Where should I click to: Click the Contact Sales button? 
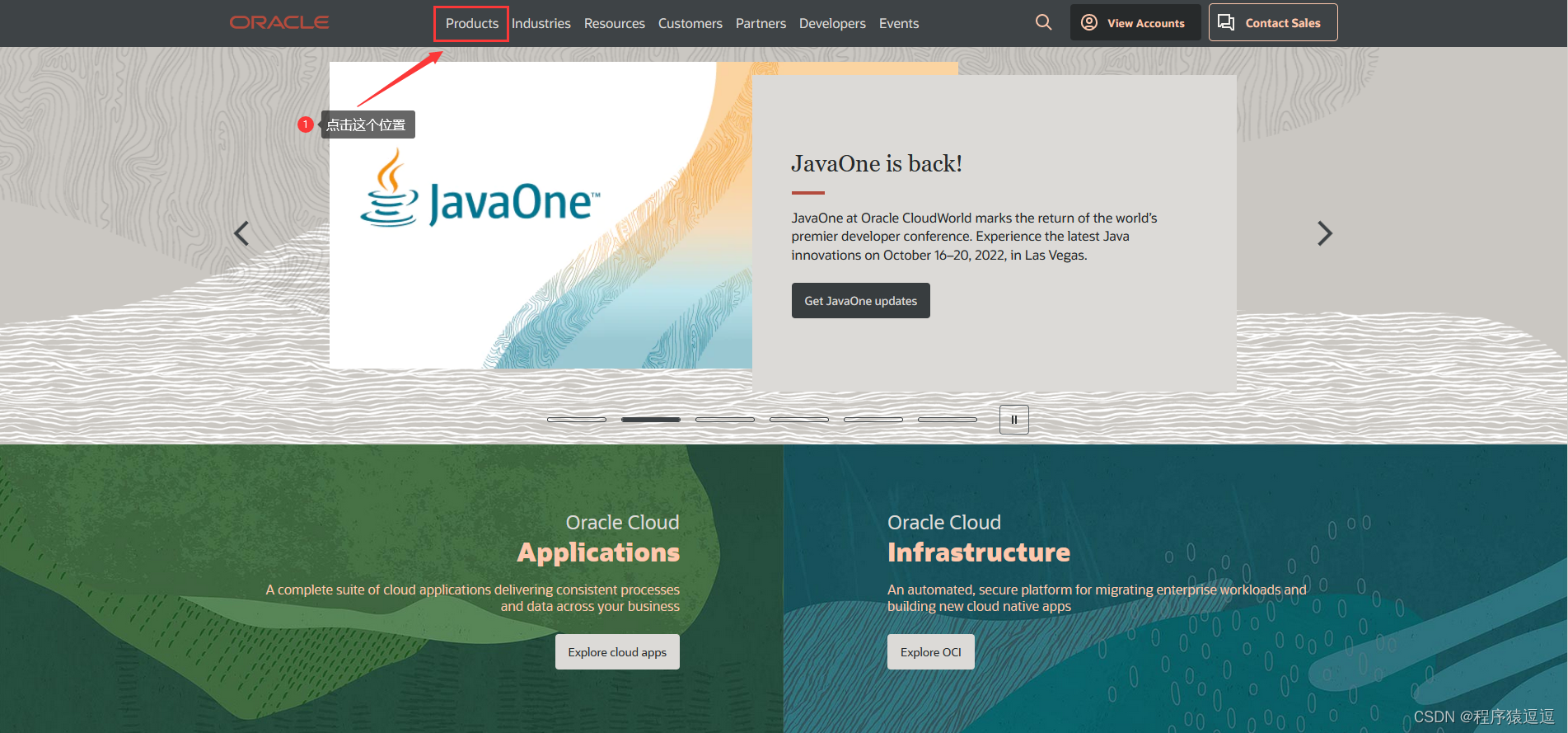1273,22
